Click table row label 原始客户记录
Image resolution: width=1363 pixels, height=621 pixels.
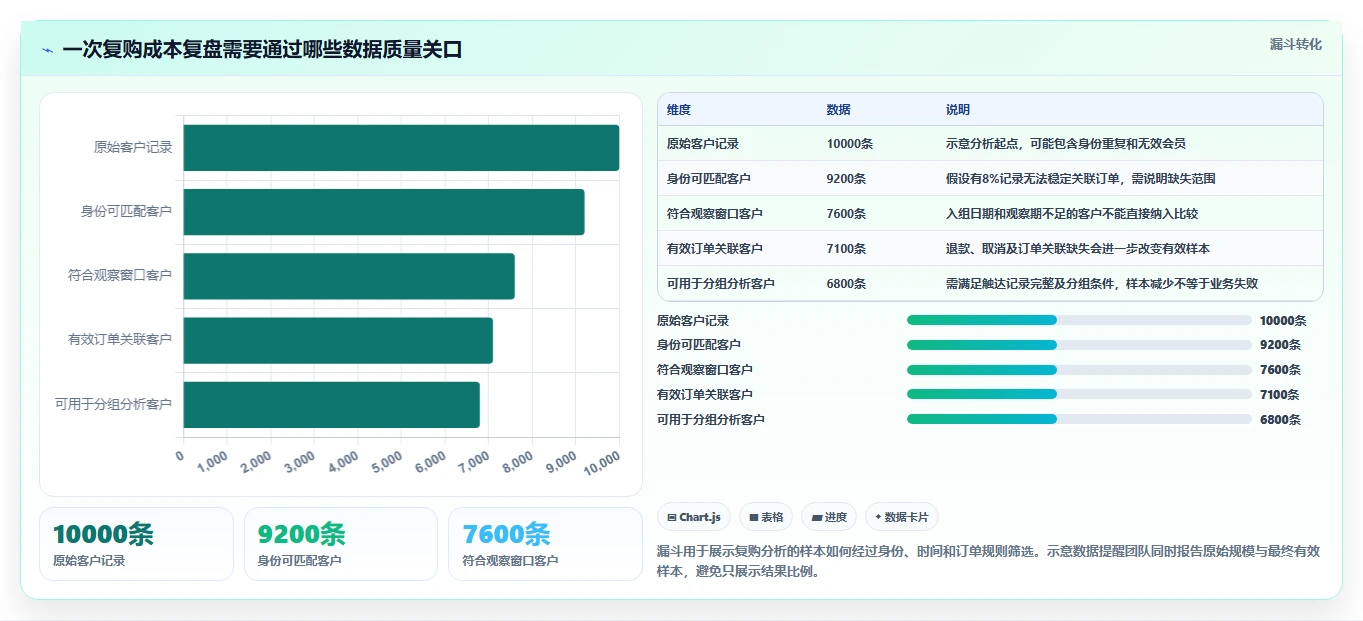click(703, 144)
